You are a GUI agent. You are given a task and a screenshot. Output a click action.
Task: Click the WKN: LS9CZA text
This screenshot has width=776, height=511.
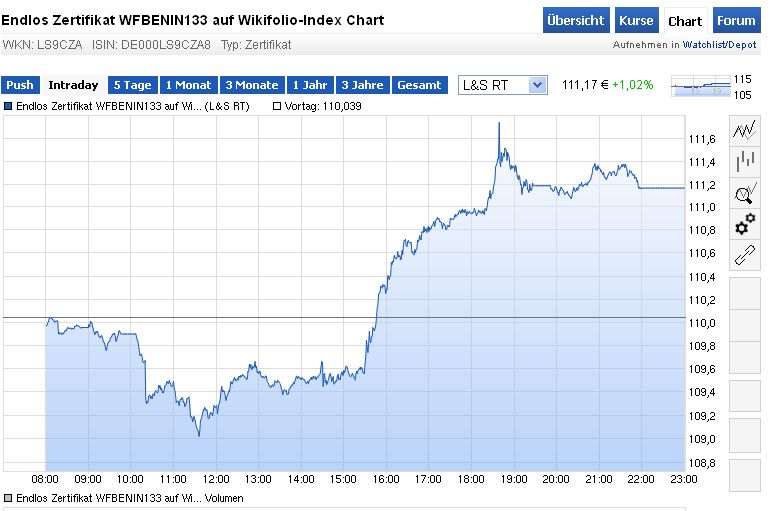tap(42, 45)
